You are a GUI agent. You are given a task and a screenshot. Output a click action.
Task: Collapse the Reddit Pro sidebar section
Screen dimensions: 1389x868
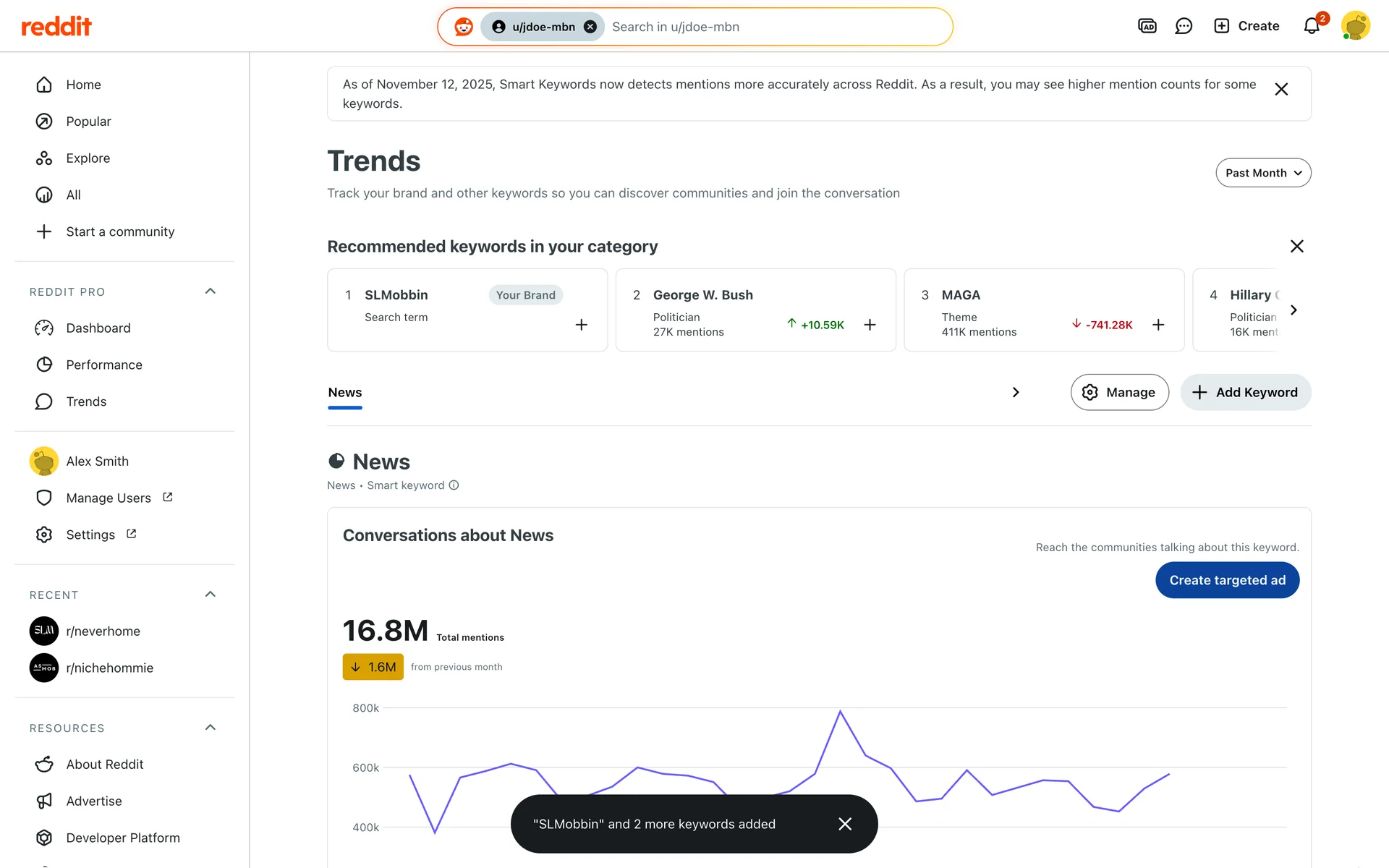click(x=211, y=292)
